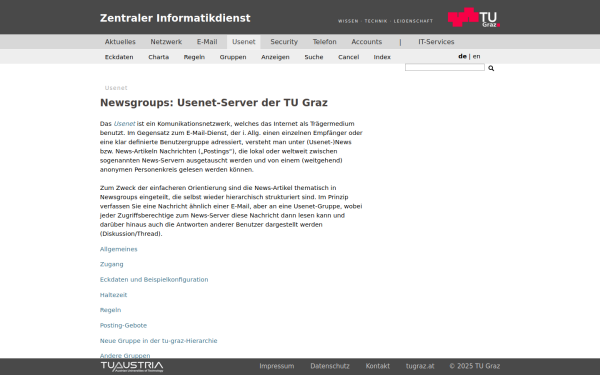
Task: Click the TU Graz logo
Action: [x=474, y=18]
